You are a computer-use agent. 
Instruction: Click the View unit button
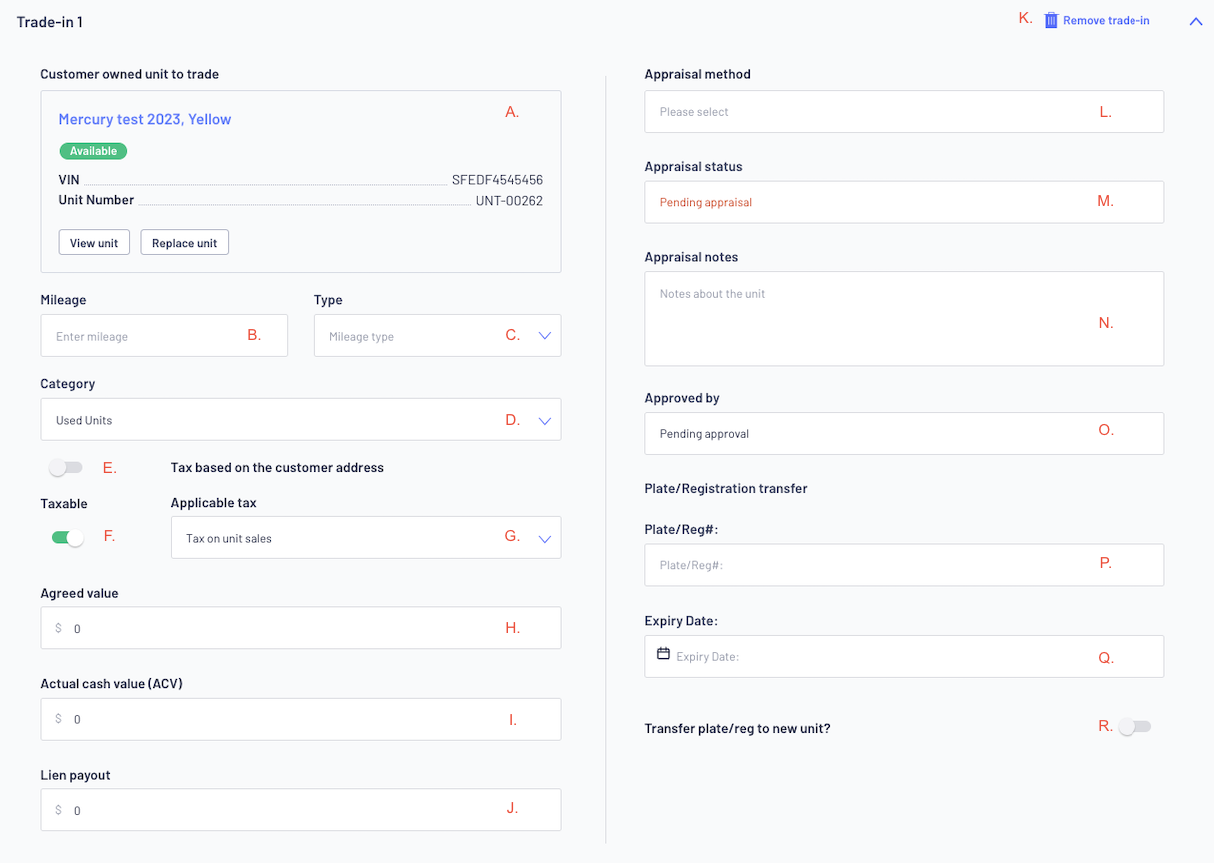(x=94, y=243)
